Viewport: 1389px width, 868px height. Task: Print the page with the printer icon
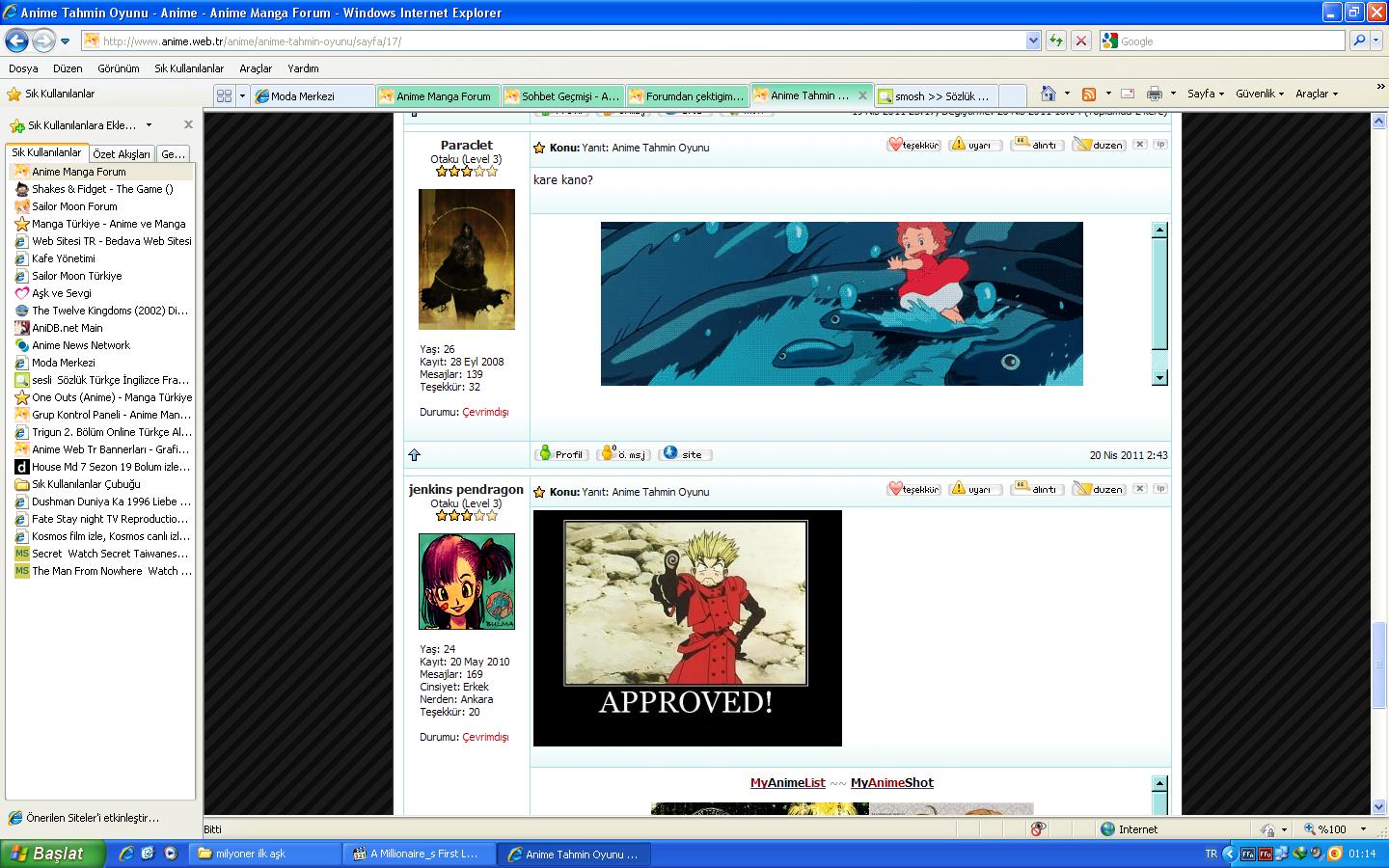pyautogui.click(x=1154, y=94)
